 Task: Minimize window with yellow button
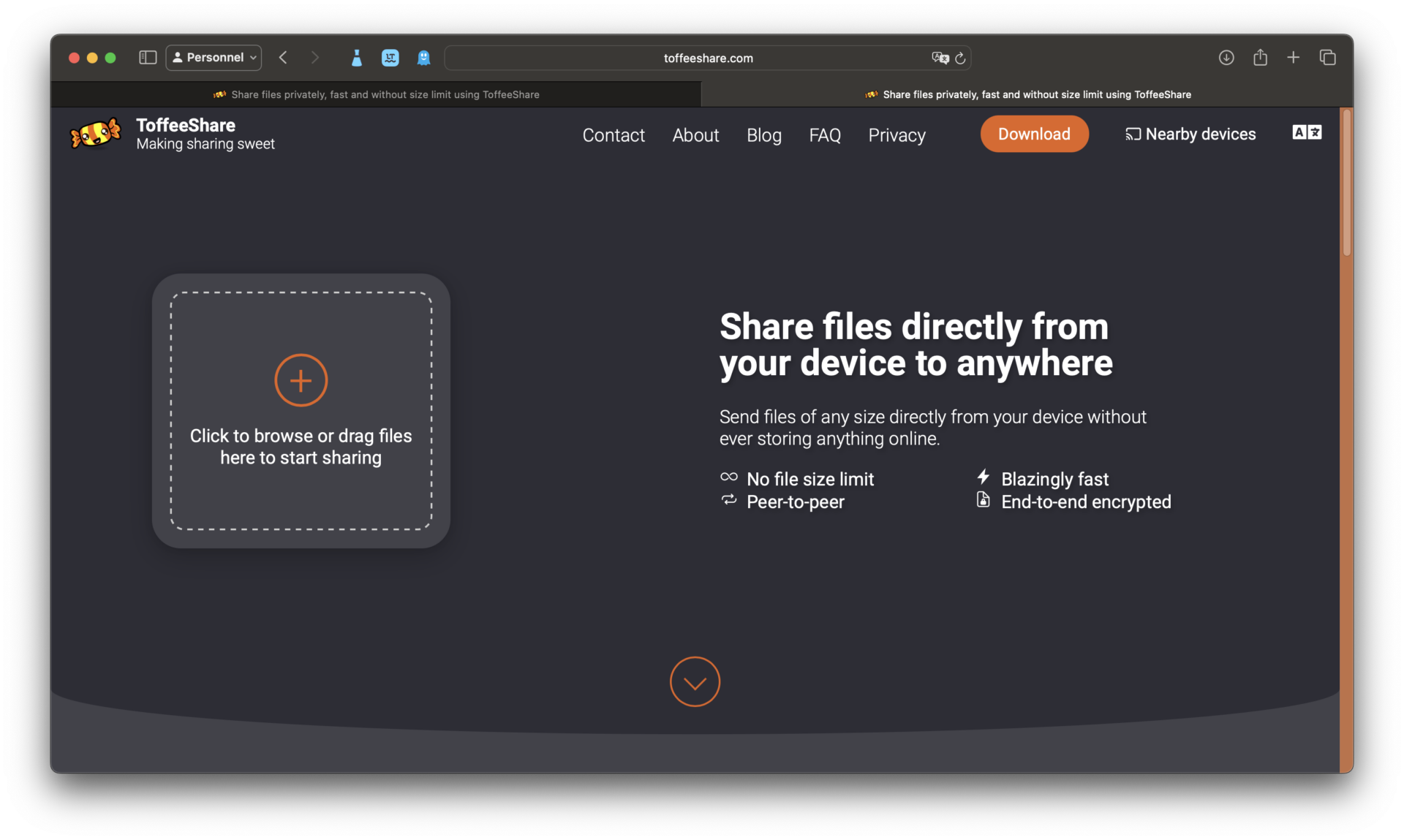(x=92, y=58)
